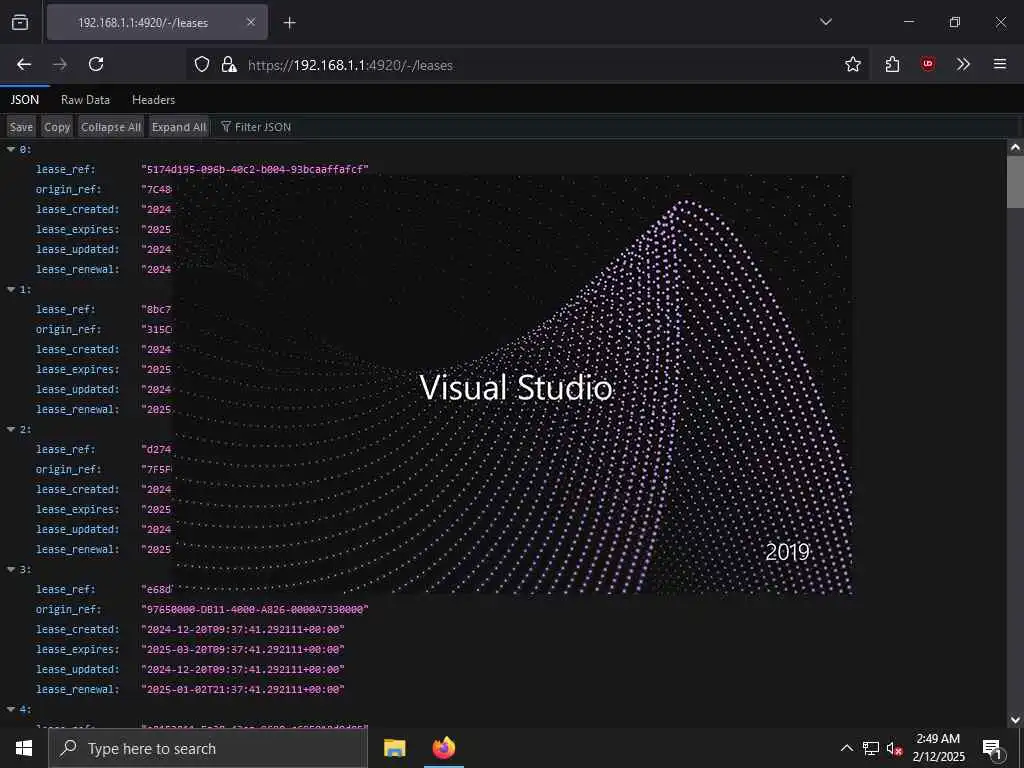
Task: Select the origin_ref key under item 1
Action: [69, 329]
